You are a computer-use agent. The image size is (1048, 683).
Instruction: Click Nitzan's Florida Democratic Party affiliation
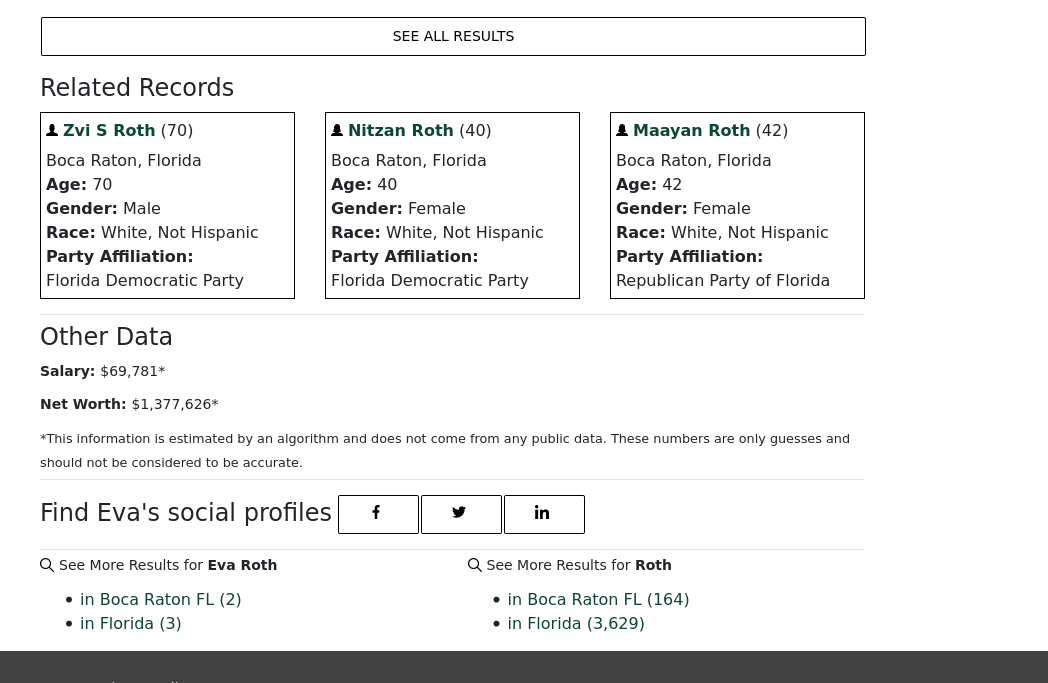430,281
